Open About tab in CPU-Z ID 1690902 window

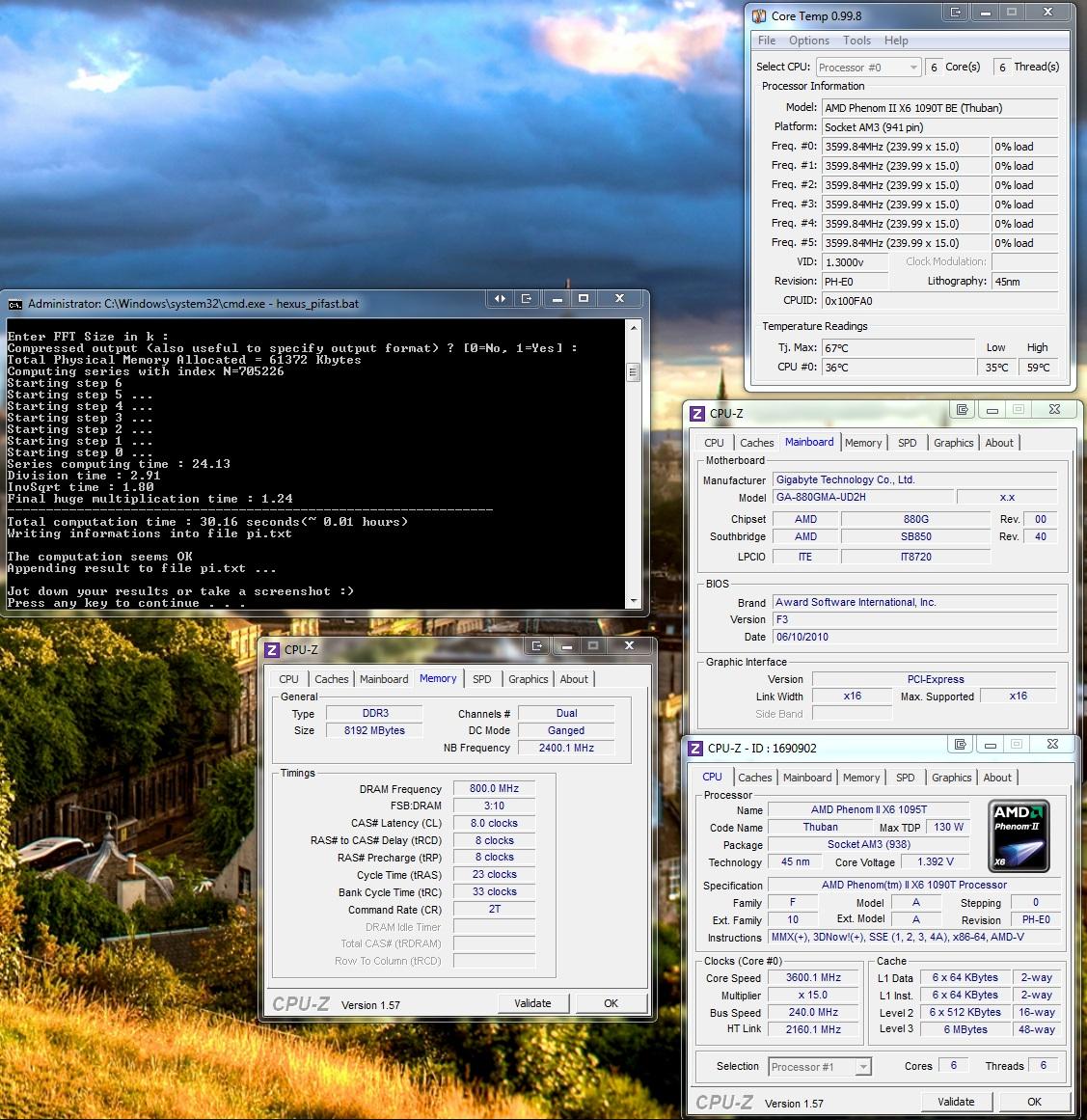coord(997,778)
